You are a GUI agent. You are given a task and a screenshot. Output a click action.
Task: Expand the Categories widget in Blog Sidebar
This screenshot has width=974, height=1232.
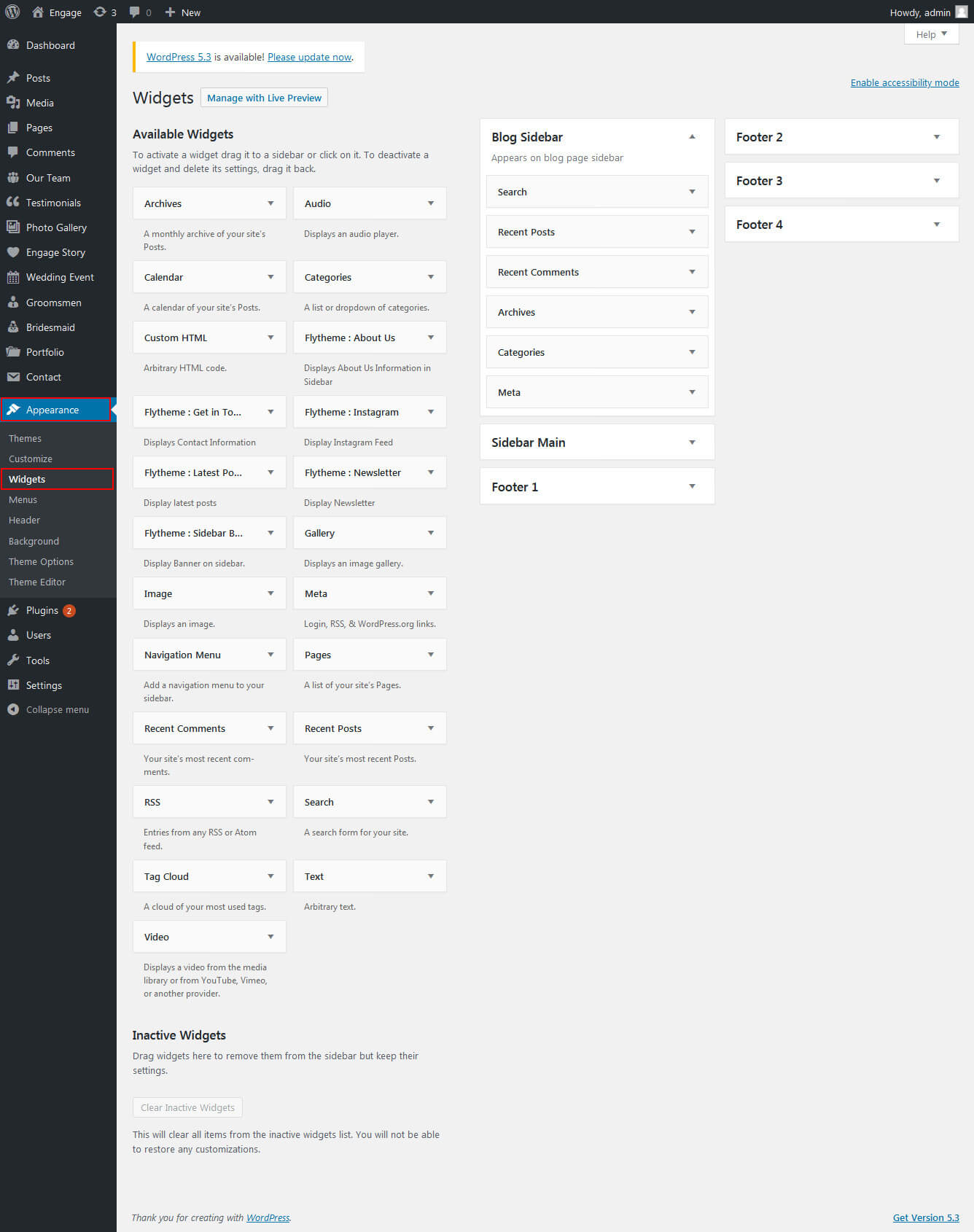(x=692, y=352)
